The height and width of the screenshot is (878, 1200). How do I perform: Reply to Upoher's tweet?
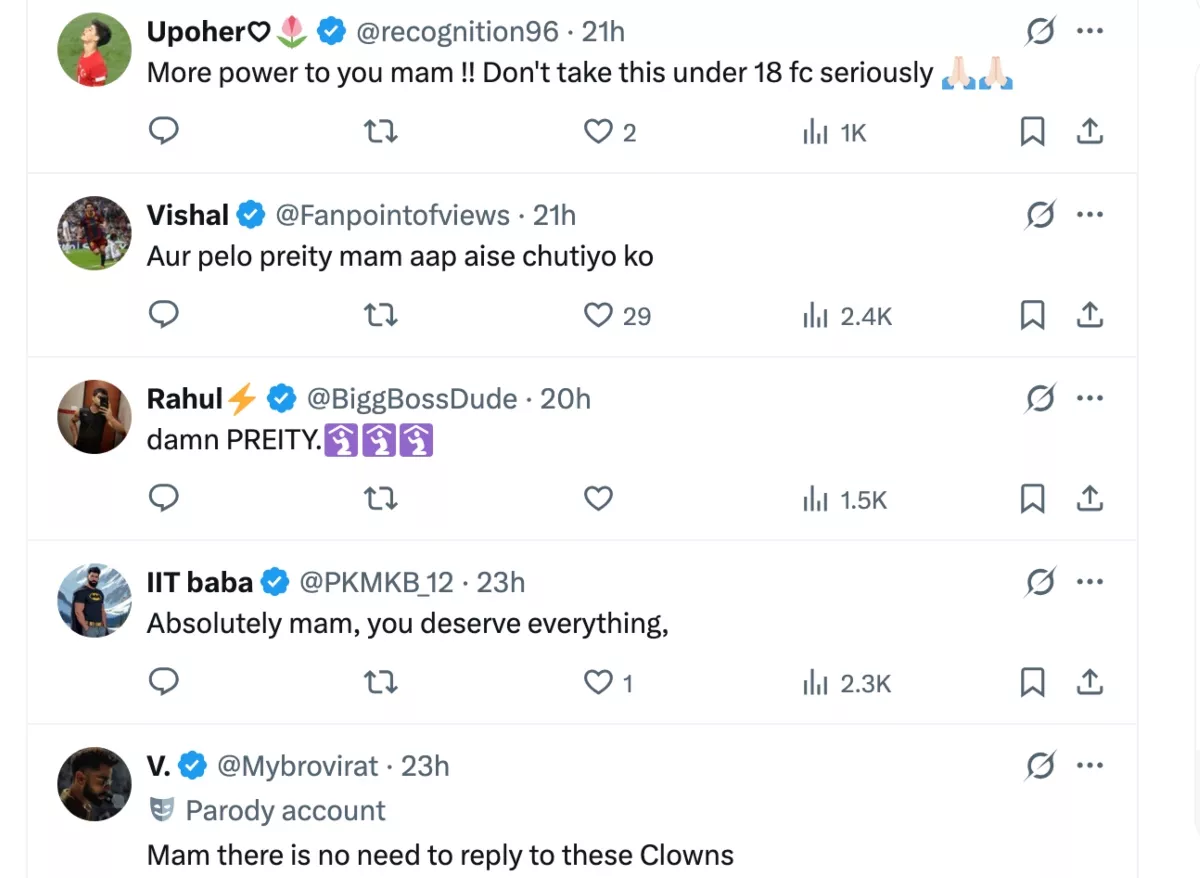163,131
